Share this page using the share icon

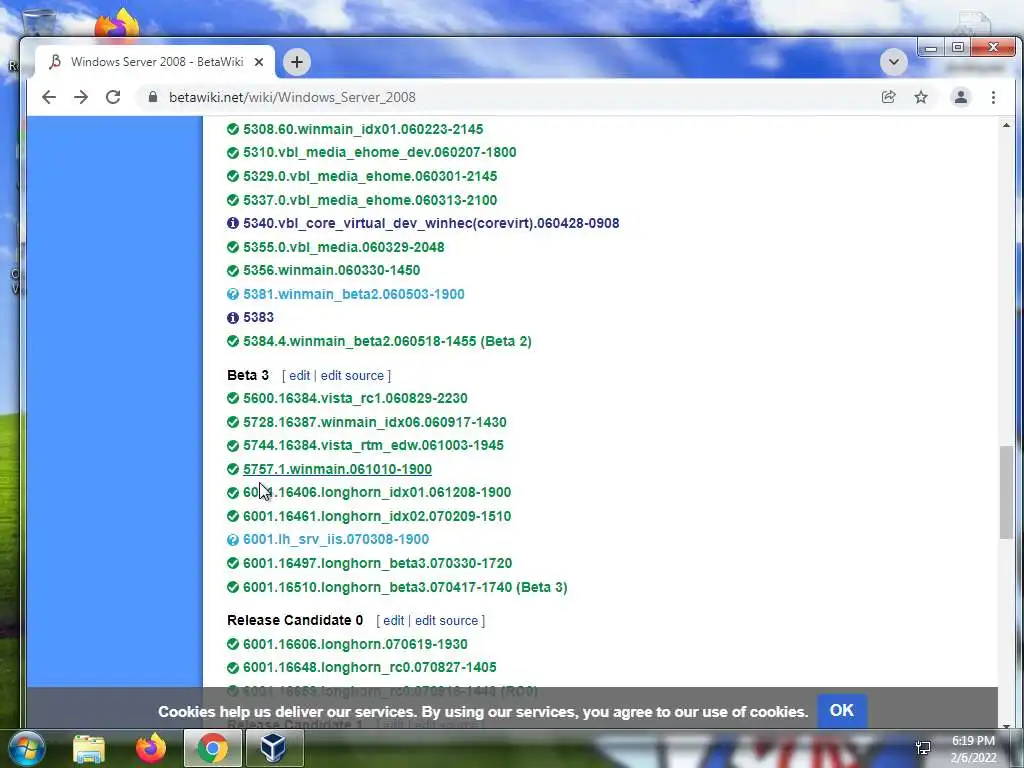pos(888,97)
